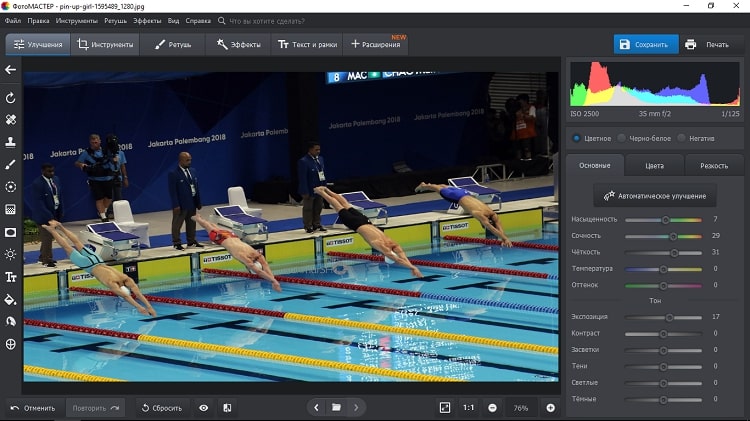Screen dimensions: 750x421
Task: Click the back arrow in left sidebar
Action: (x=11, y=70)
